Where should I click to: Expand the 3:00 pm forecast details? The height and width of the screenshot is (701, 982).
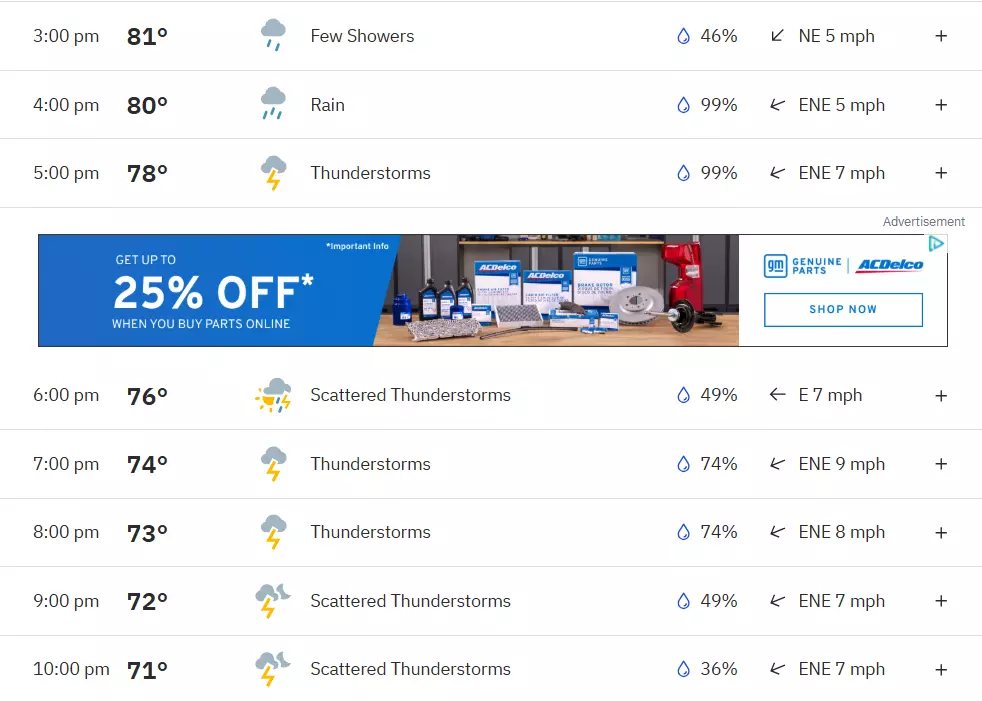pos(941,36)
